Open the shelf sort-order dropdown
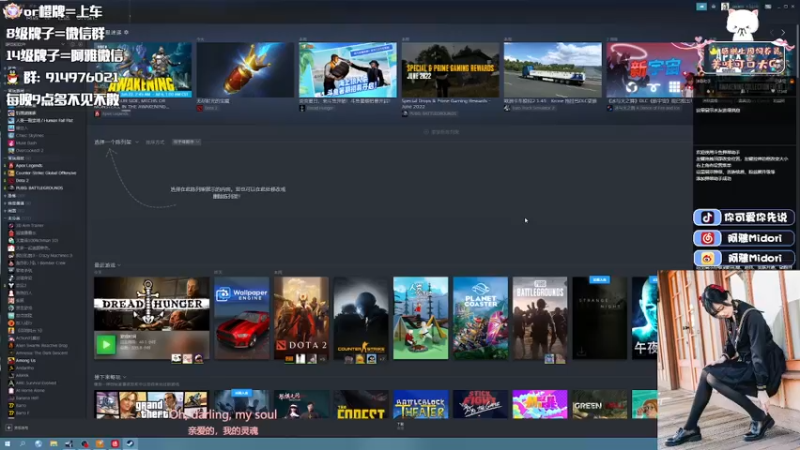Viewport: 800px width, 450px height. tap(186, 142)
